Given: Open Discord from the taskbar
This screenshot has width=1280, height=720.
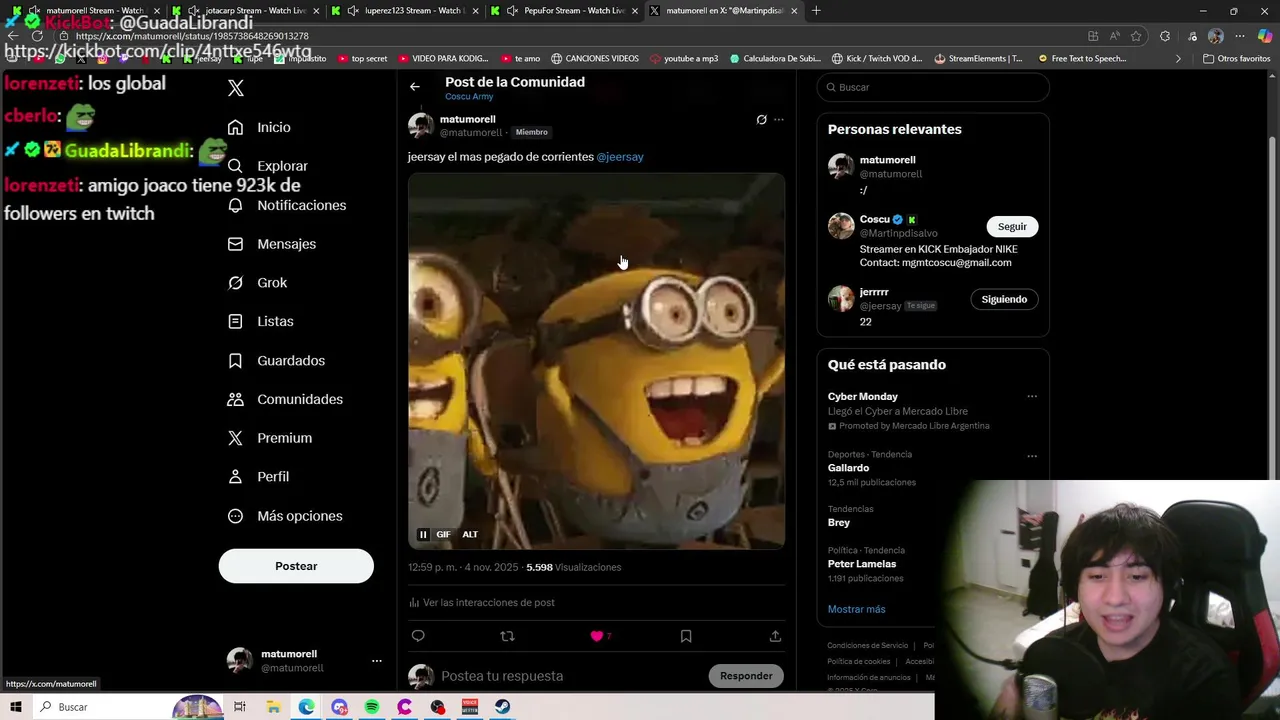Looking at the screenshot, I should pyautogui.click(x=339, y=707).
